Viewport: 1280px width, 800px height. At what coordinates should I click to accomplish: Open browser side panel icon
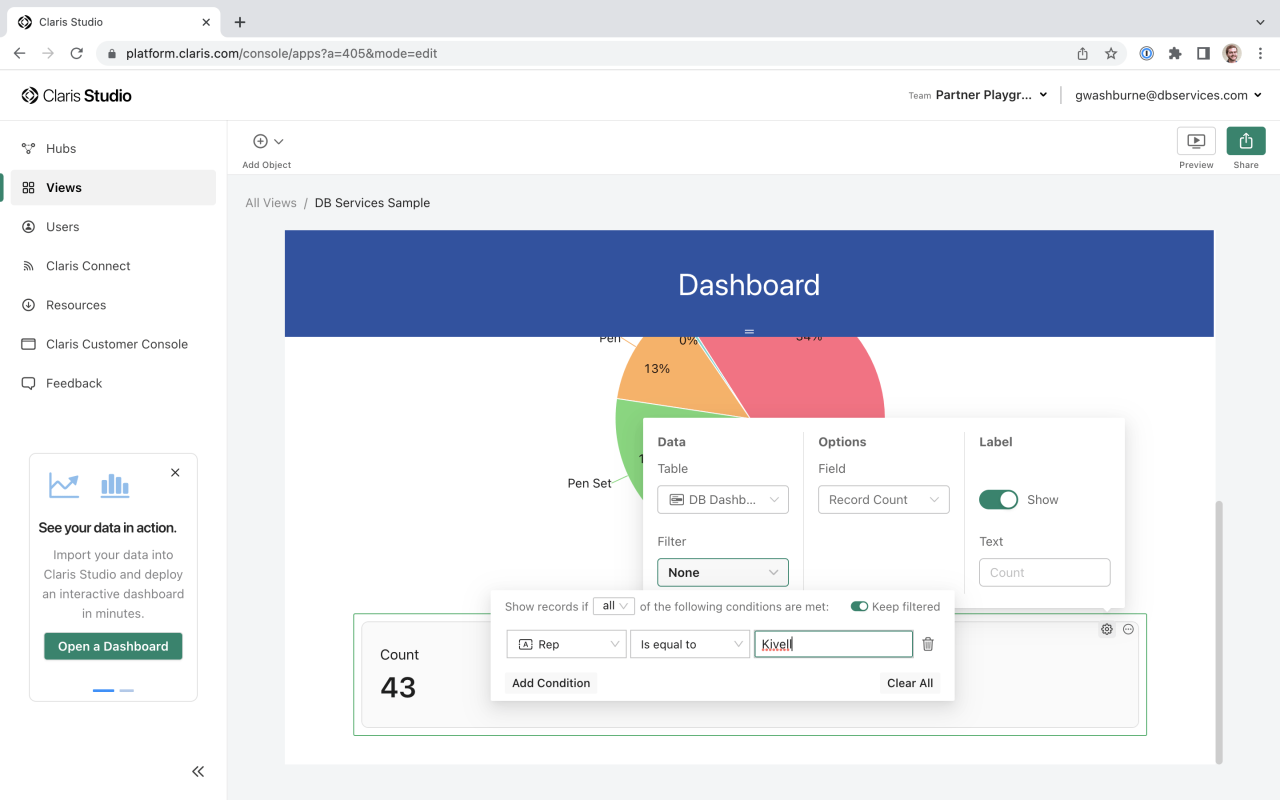1203,53
